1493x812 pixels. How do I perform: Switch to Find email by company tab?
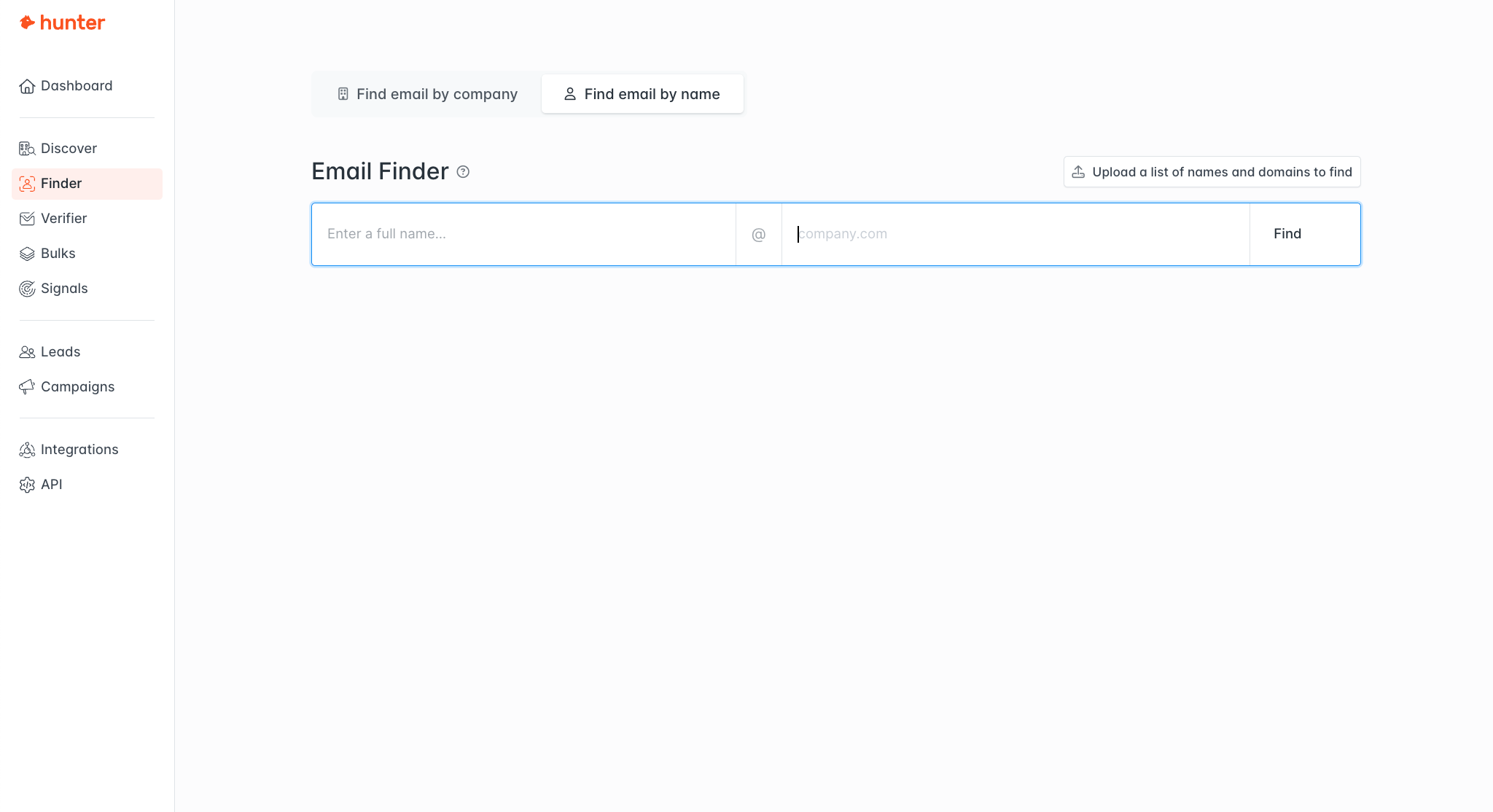pos(427,94)
